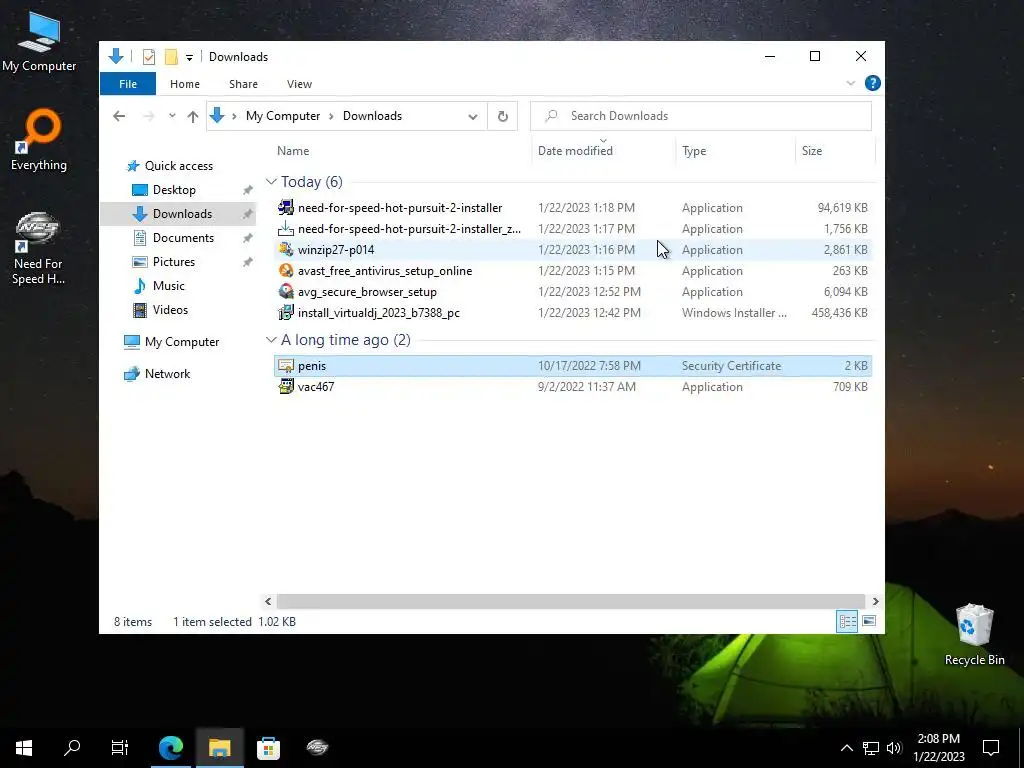This screenshot has height=768, width=1024.
Task: Open Task View on the taskbar
Action: 120,747
